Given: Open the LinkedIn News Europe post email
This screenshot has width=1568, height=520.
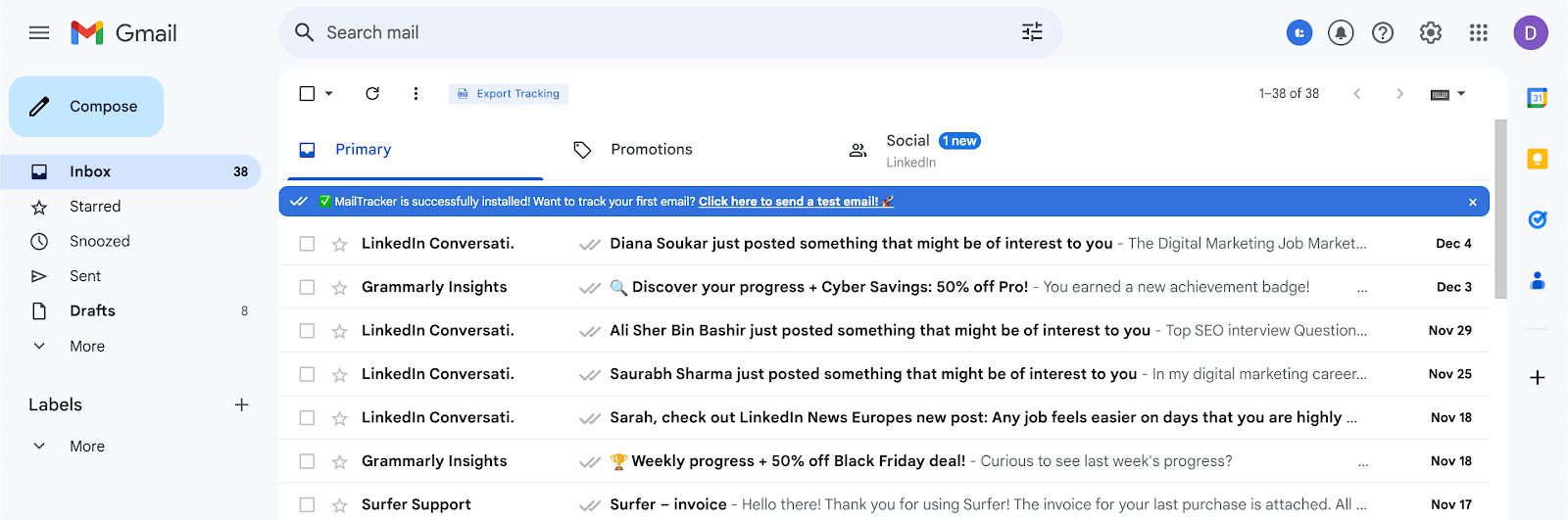Looking at the screenshot, I should [884, 417].
